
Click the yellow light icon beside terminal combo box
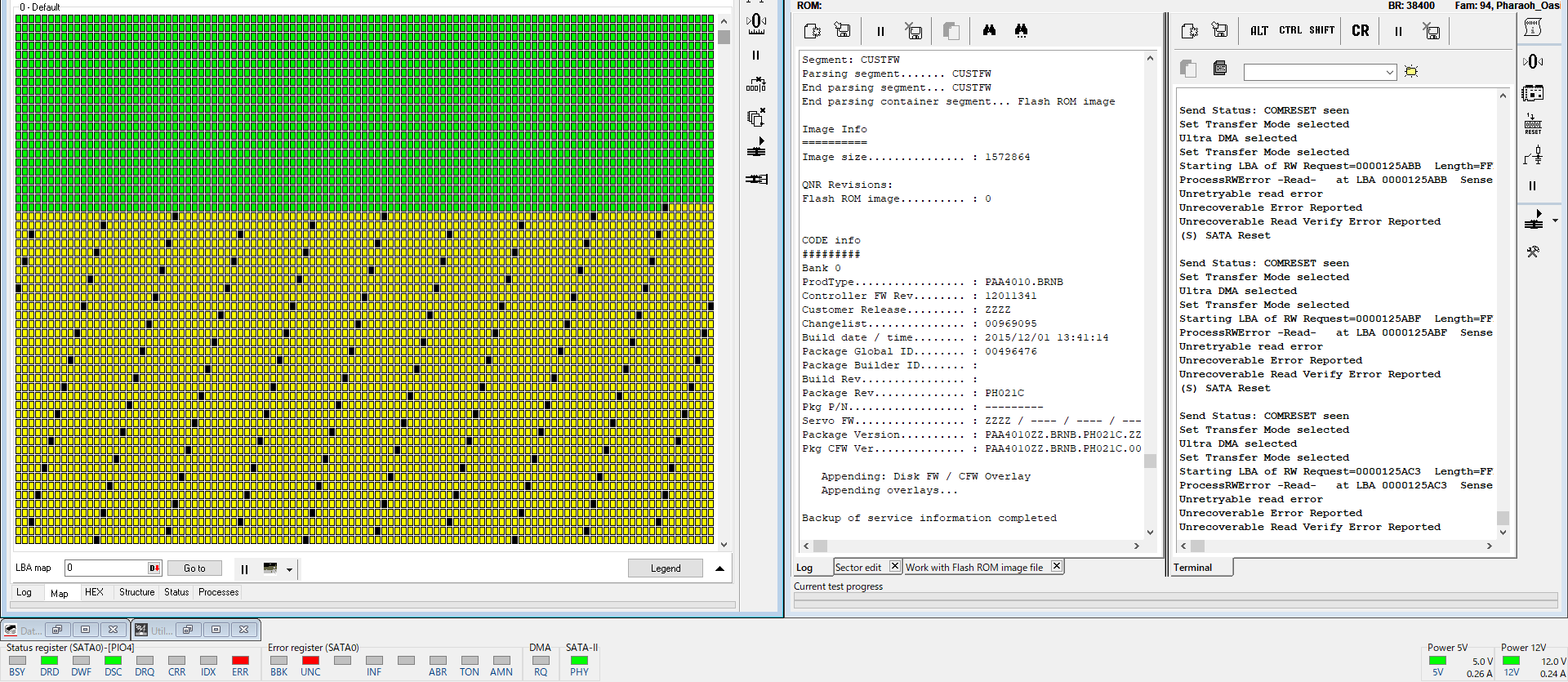coord(1411,72)
